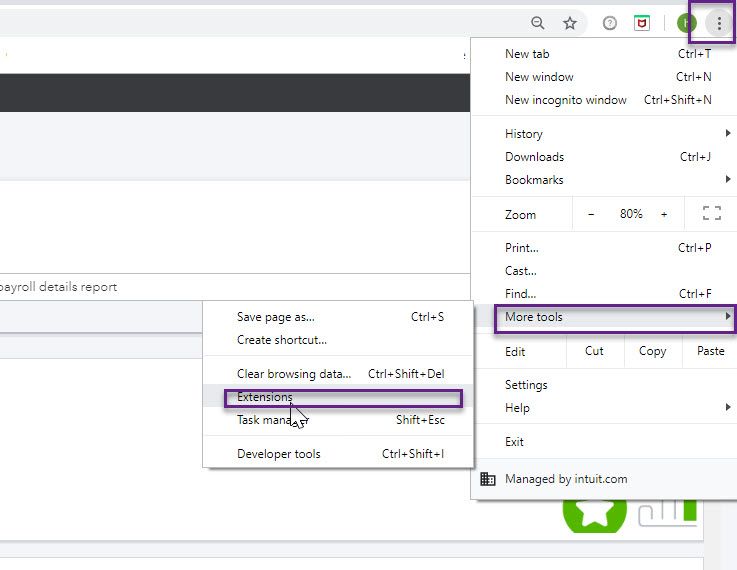
Task: Click the Paste button in Edit row
Action: point(710,351)
